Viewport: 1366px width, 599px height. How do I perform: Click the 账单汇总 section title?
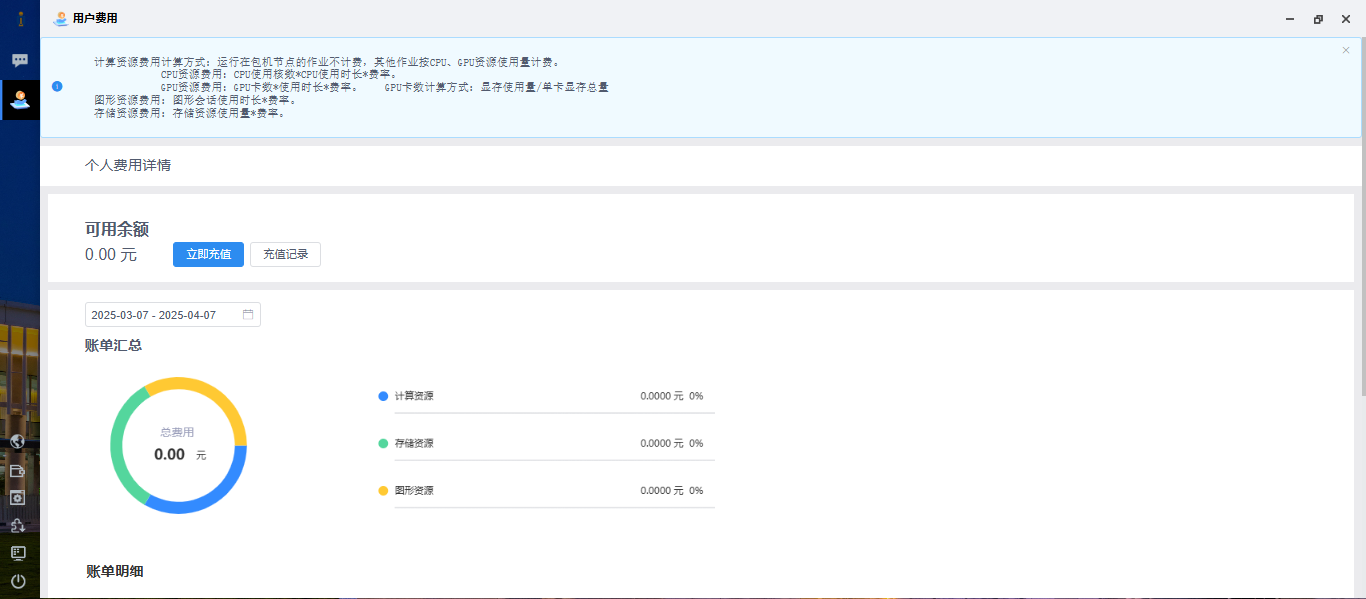pos(113,345)
